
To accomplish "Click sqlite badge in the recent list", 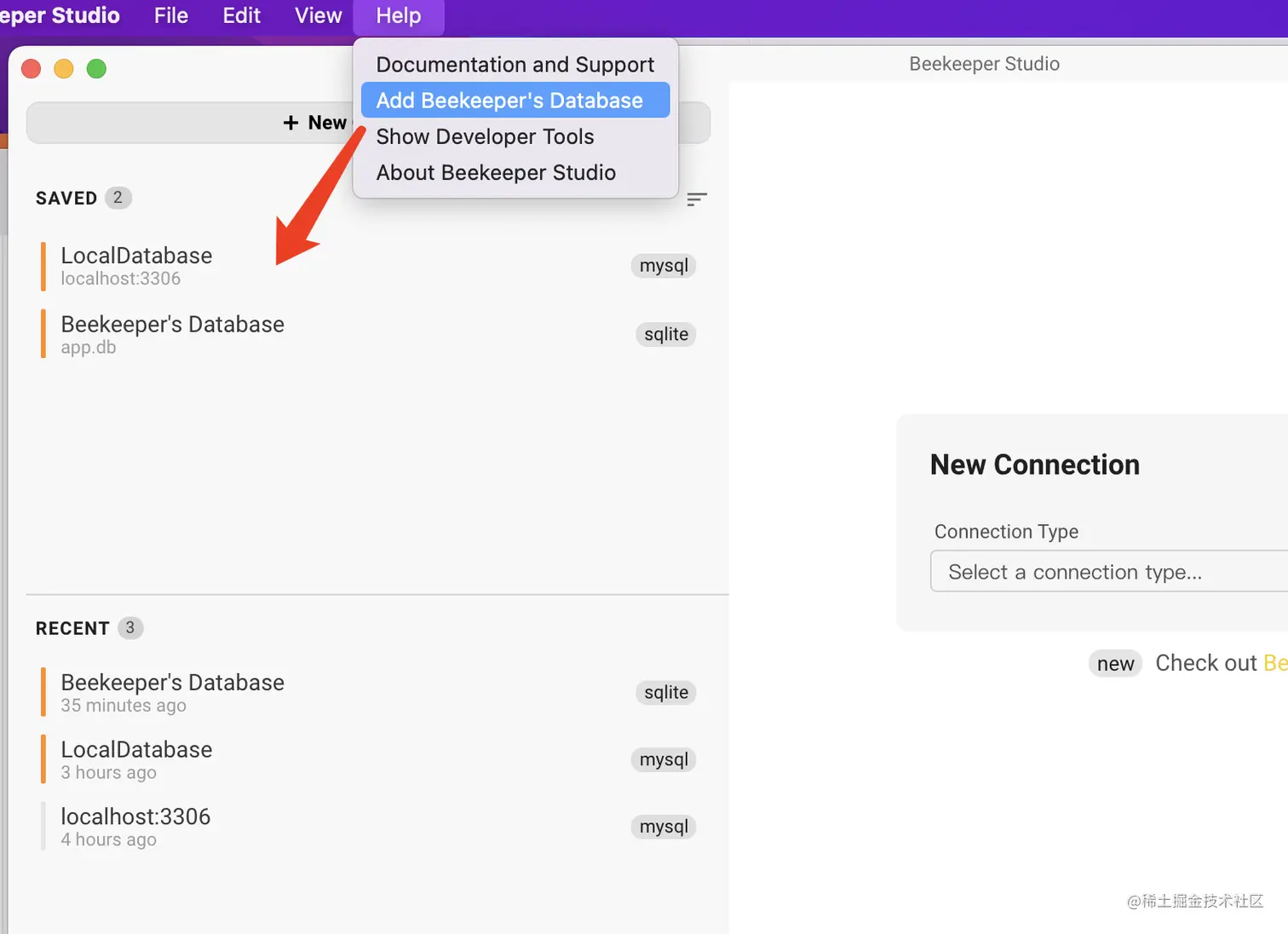I will [x=666, y=693].
